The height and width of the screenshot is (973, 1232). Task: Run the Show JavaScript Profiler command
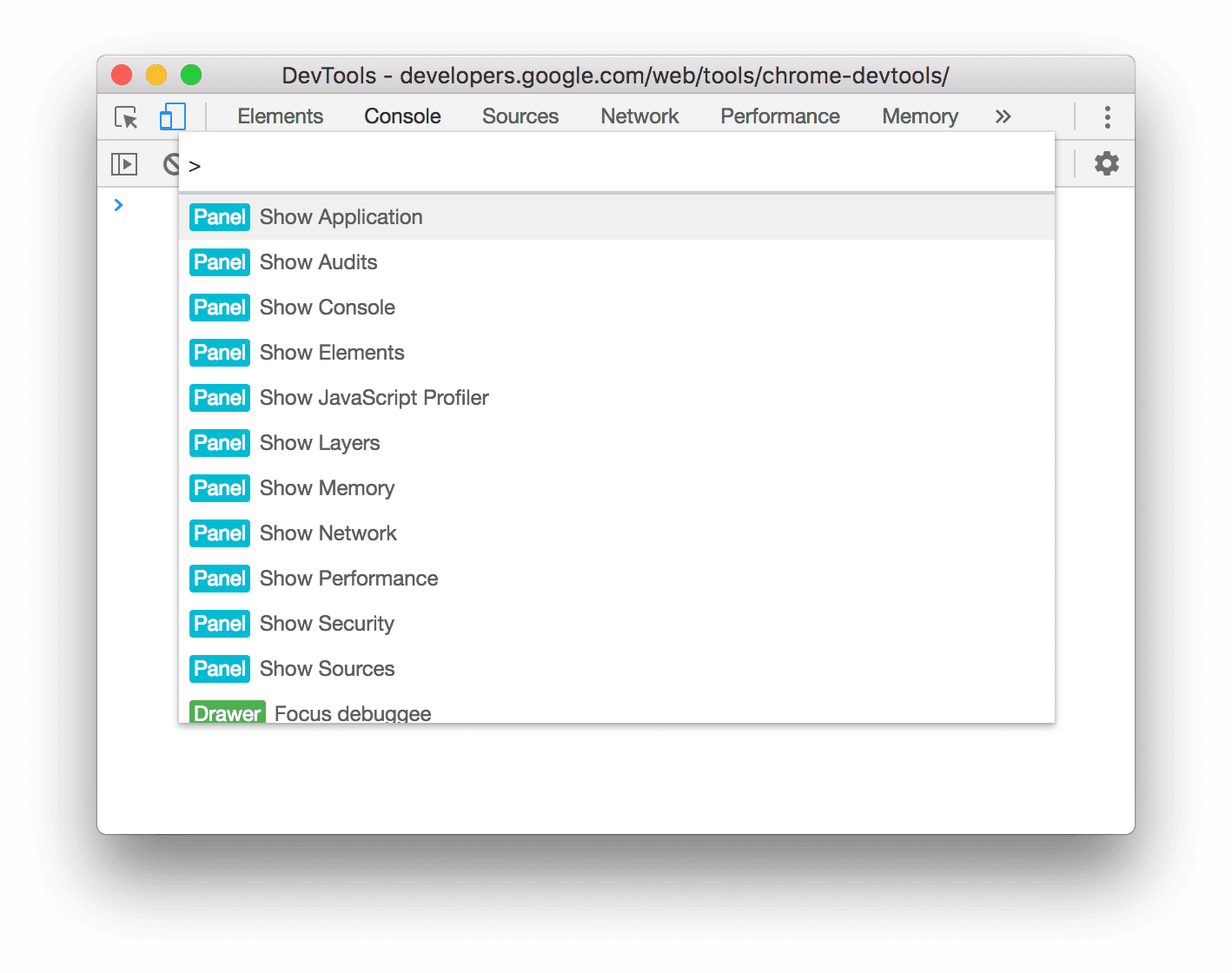(x=374, y=397)
